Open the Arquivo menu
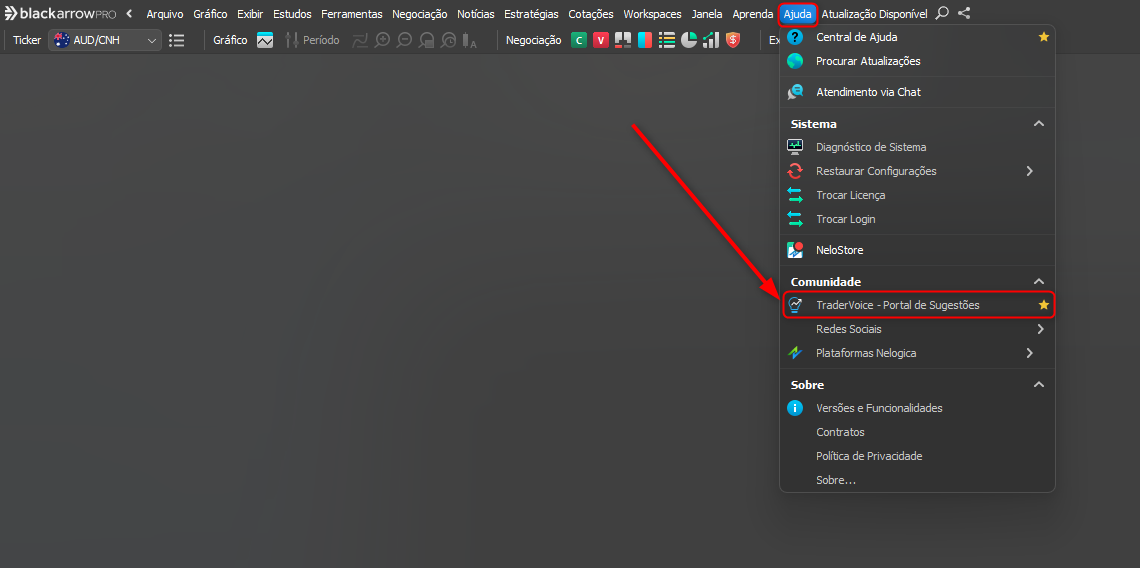 [x=165, y=14]
